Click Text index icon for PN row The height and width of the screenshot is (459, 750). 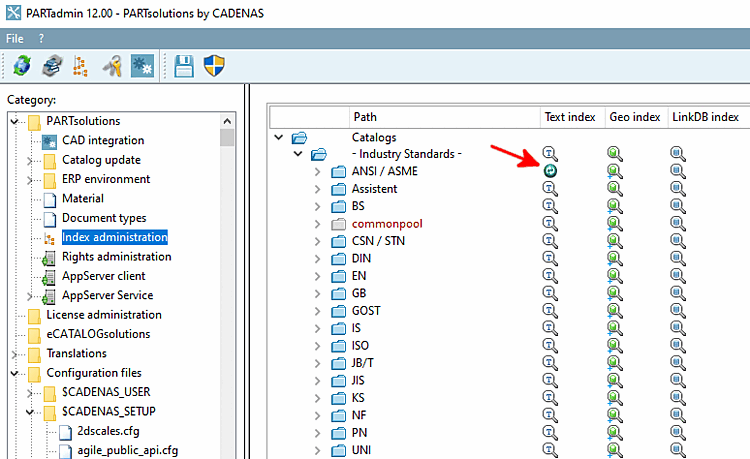[x=550, y=432]
